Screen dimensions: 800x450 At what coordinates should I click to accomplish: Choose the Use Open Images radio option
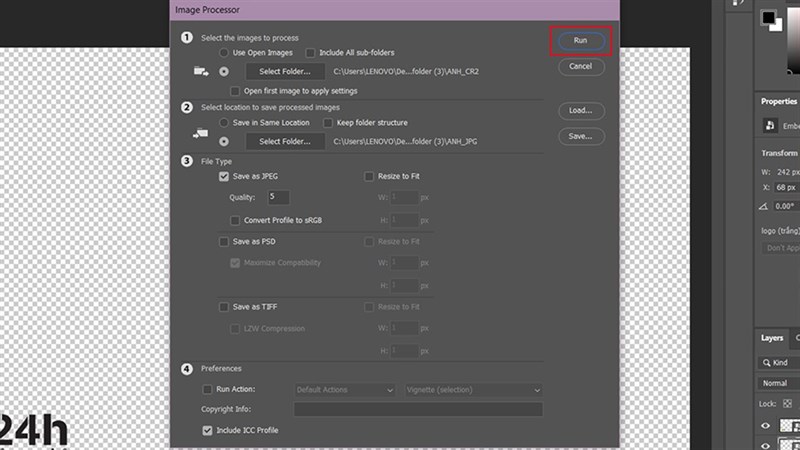[x=223, y=53]
